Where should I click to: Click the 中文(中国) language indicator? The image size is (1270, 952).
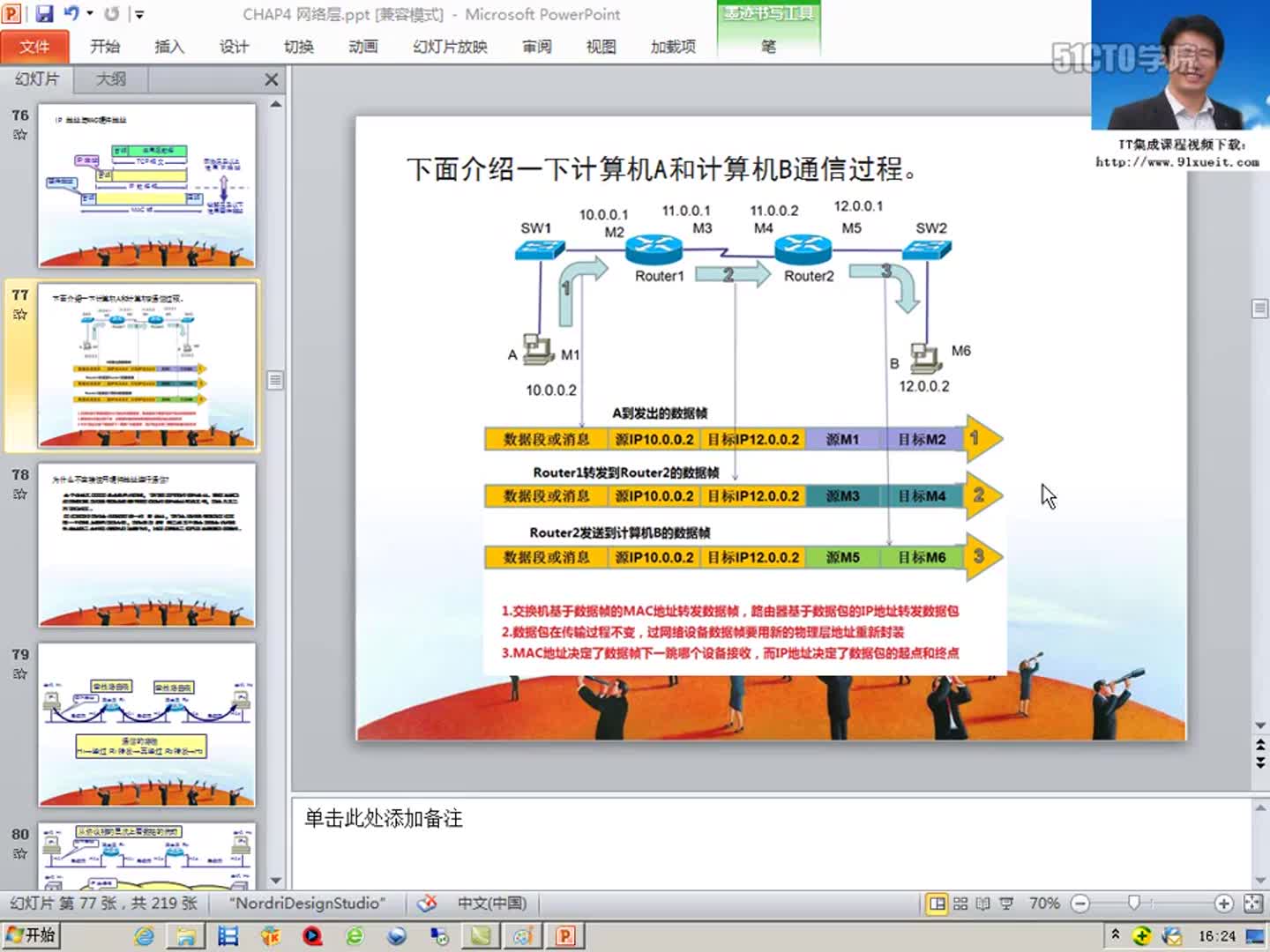(491, 904)
